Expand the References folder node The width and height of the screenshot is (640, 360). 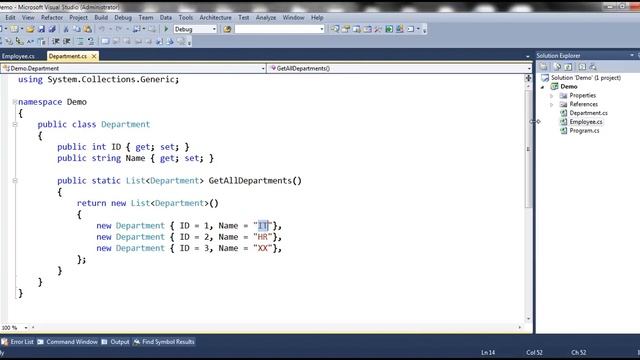(x=552, y=104)
